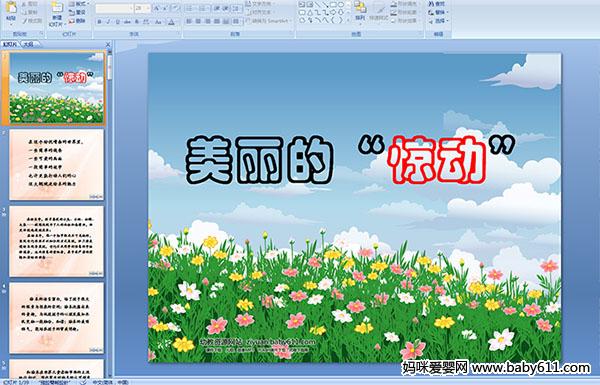
Task: Click the Clear Formatting eraser icon
Action: 175,8
